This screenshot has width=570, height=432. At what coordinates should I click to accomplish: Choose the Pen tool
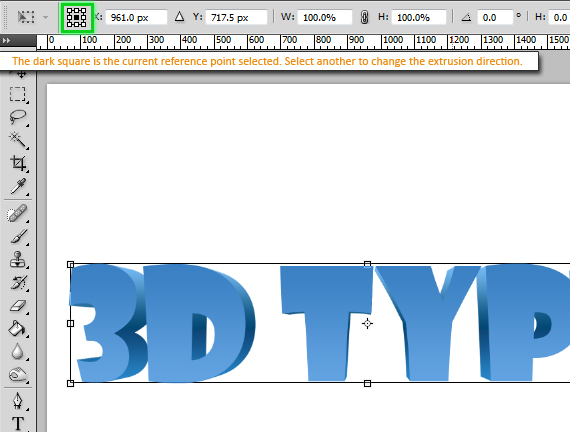[x=17, y=401]
